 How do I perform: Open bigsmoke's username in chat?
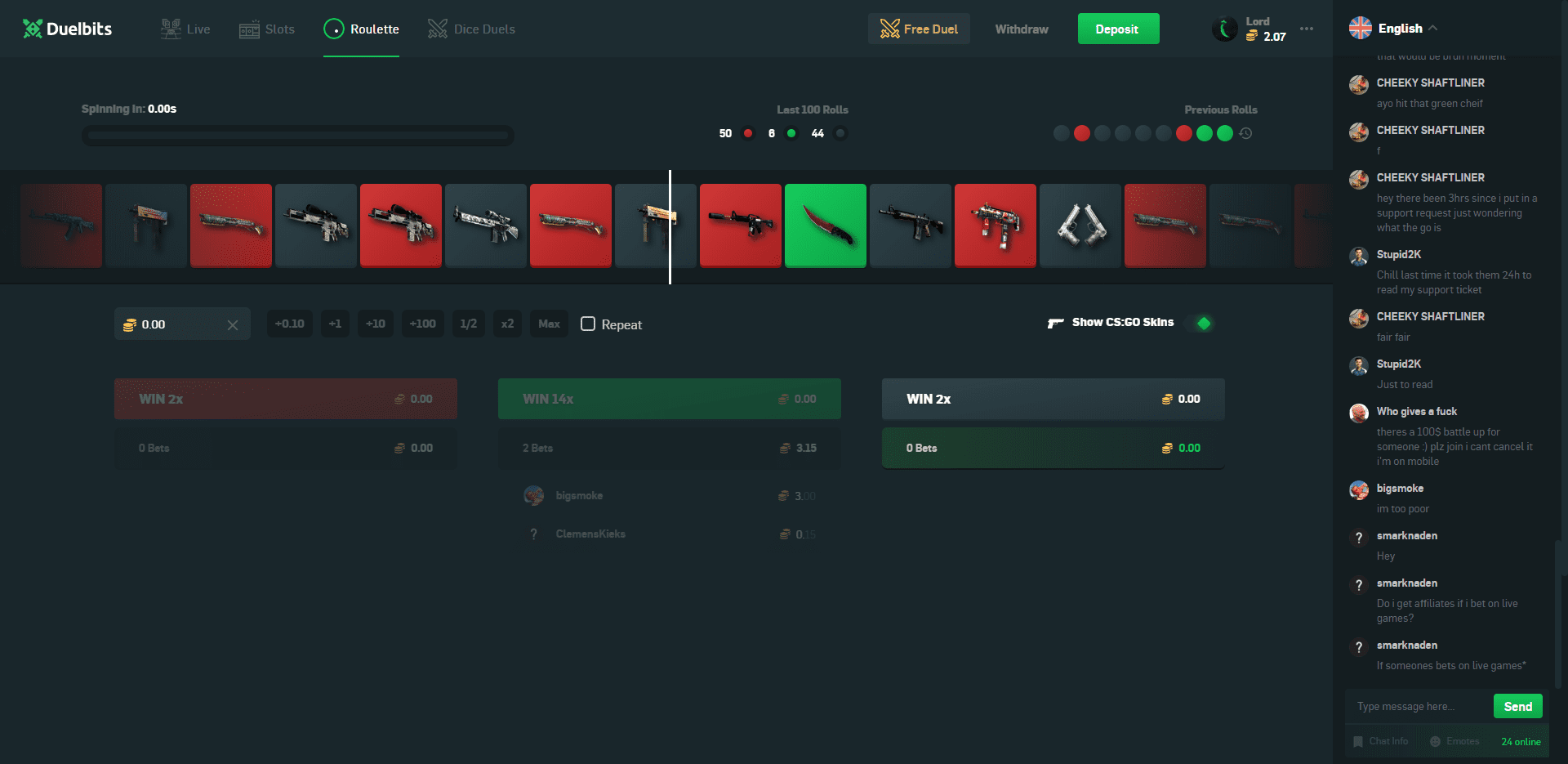(x=1400, y=488)
